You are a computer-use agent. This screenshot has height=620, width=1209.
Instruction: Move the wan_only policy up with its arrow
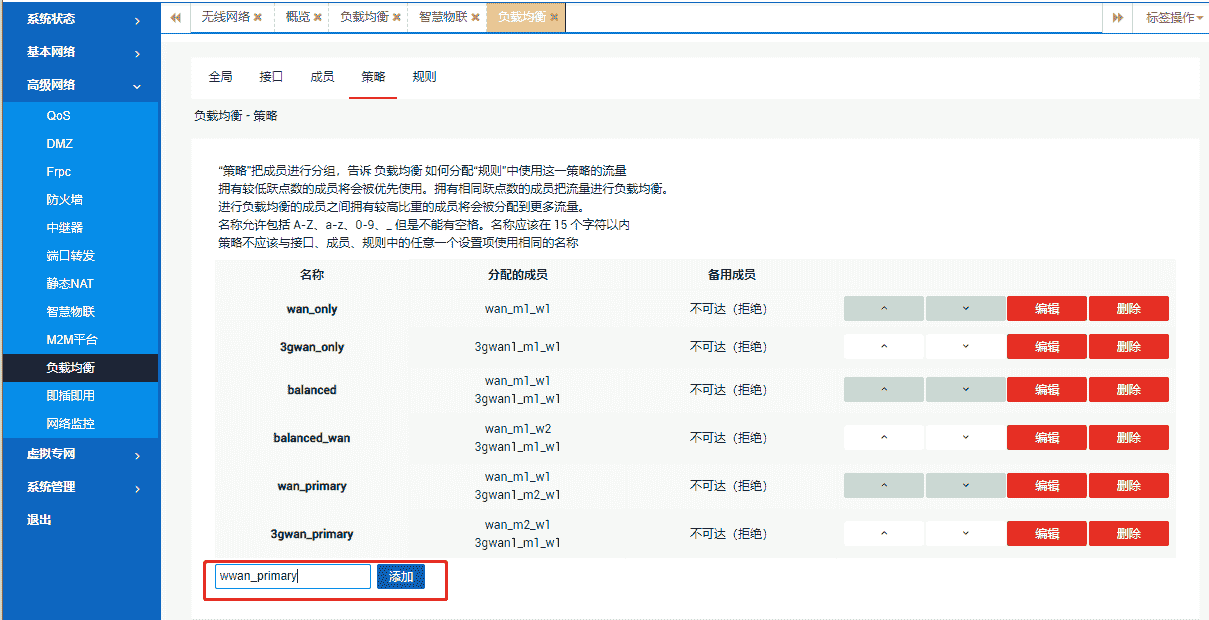coord(885,308)
